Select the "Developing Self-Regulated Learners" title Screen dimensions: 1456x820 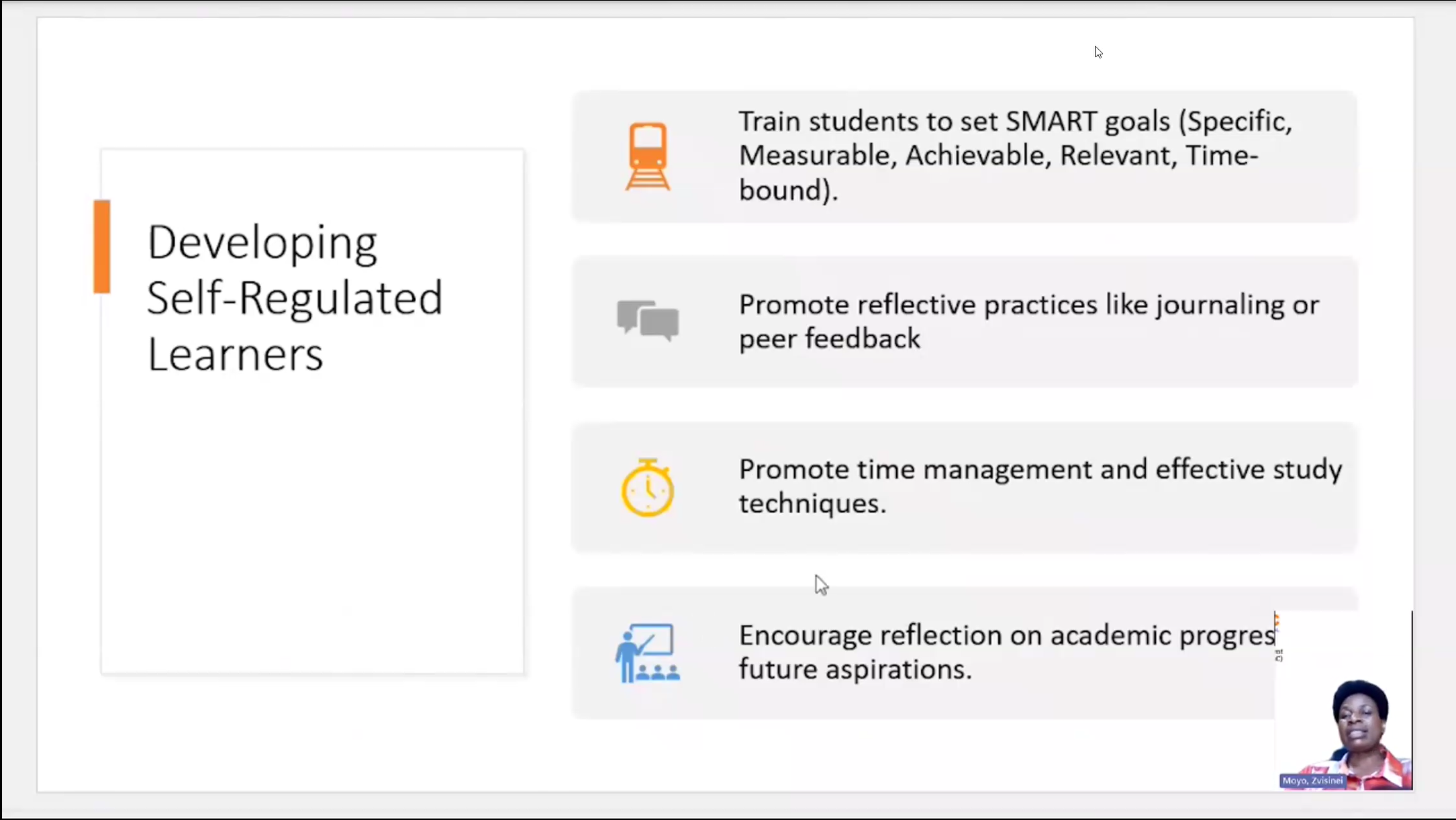click(295, 298)
